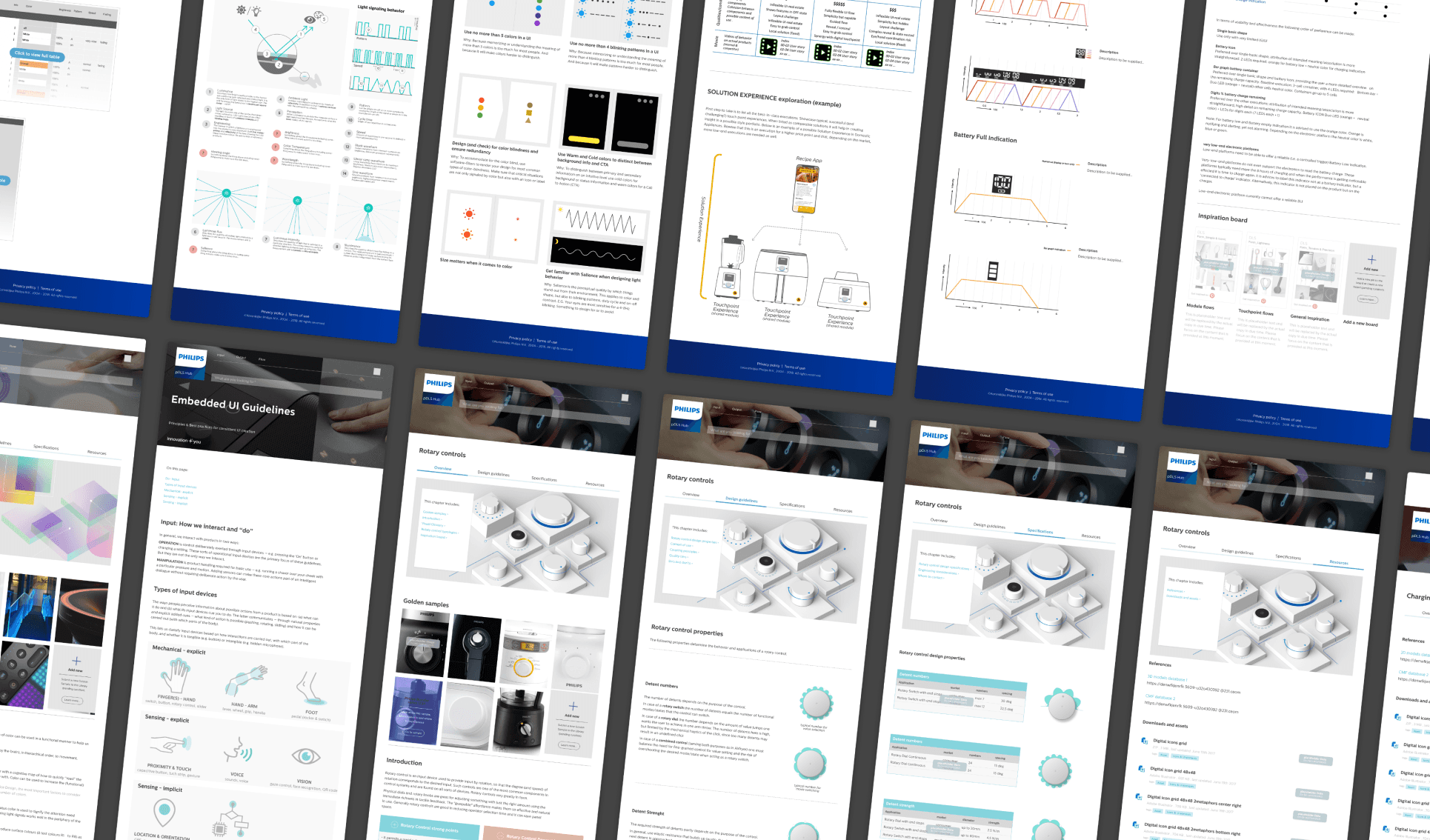The image size is (1430, 840).
Task: Click Sensing - implicit link under On this page
Action: pyautogui.click(x=176, y=503)
